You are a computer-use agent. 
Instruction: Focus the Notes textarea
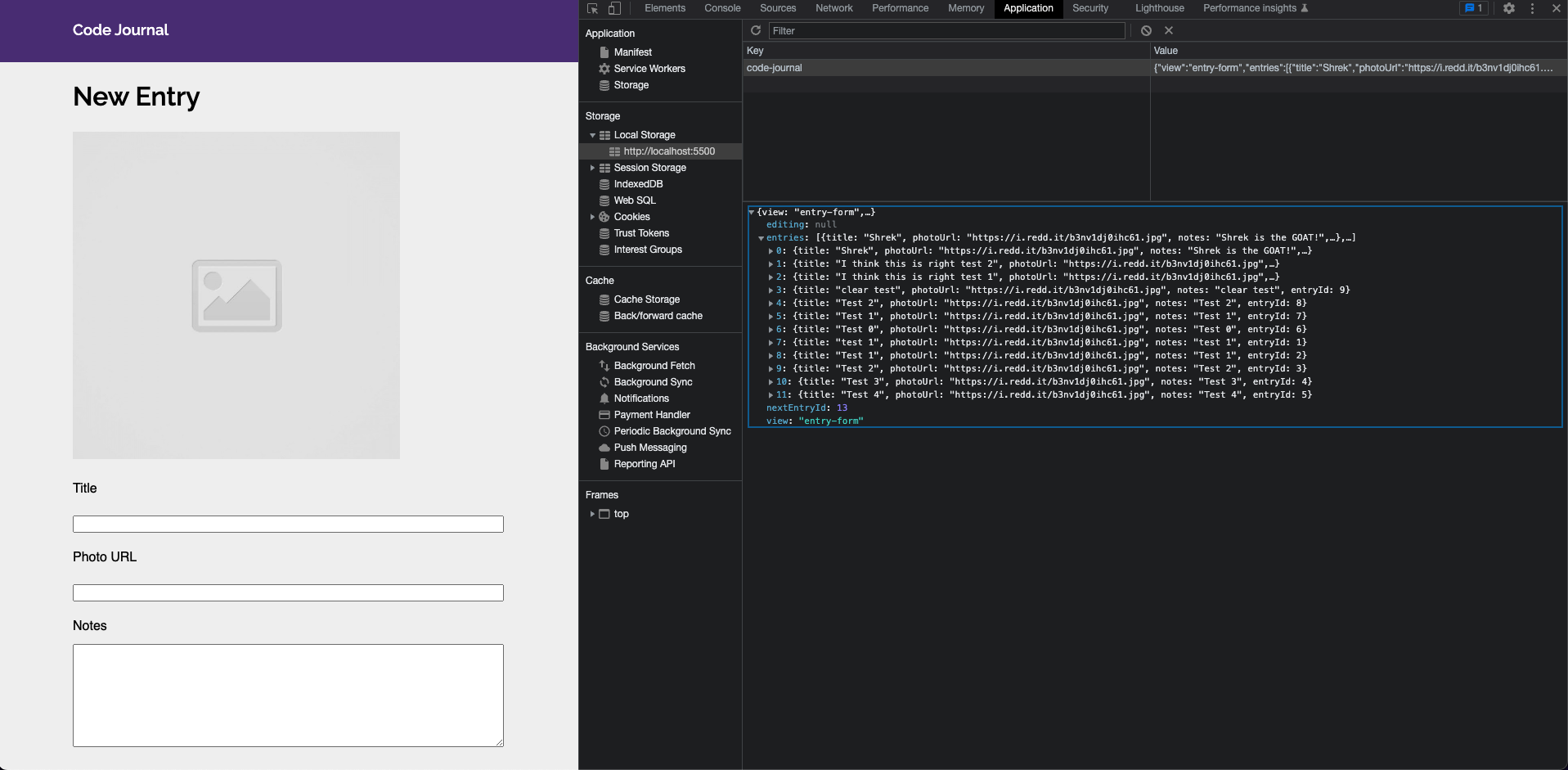[x=288, y=696]
